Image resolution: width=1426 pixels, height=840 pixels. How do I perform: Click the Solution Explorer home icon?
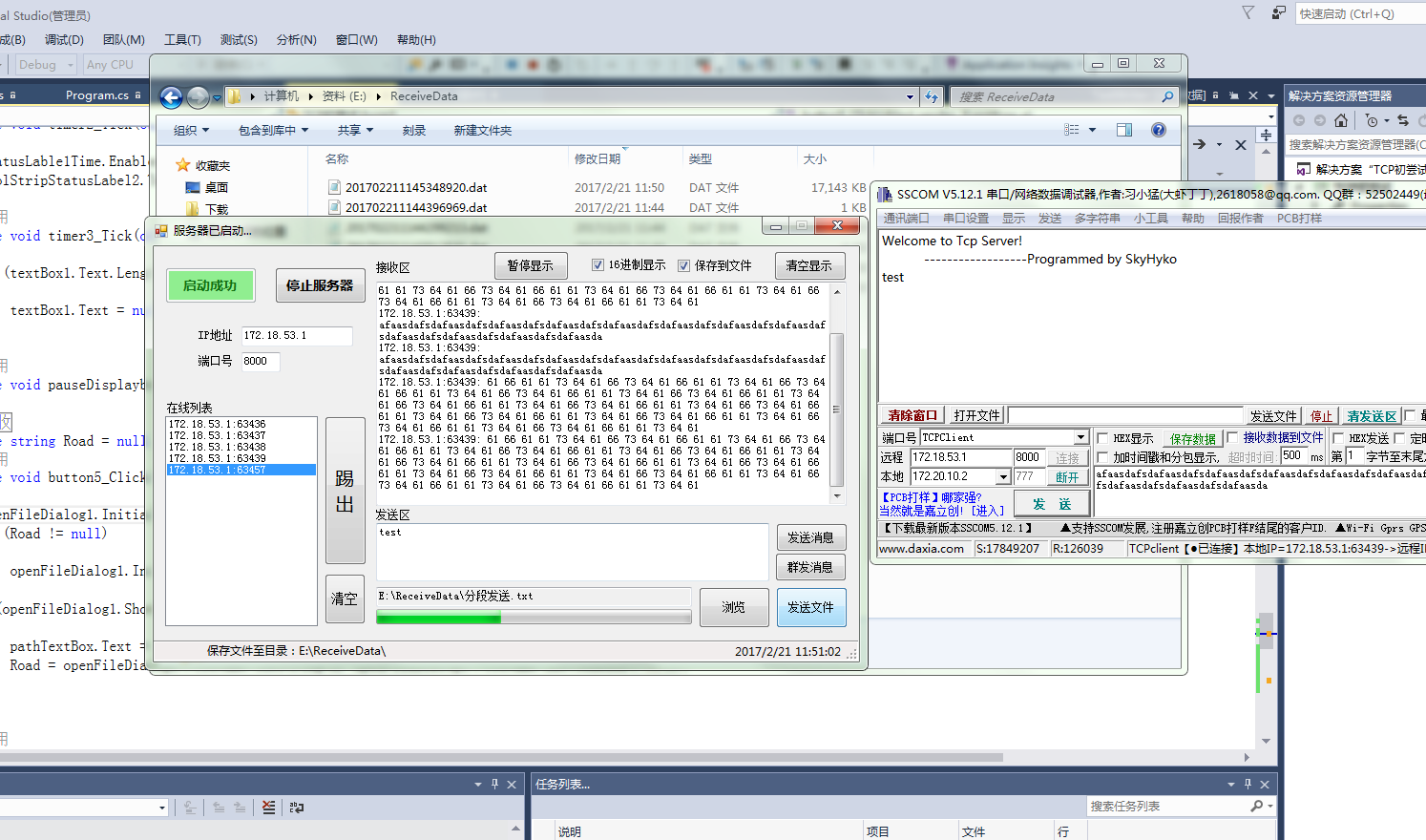tap(1341, 120)
